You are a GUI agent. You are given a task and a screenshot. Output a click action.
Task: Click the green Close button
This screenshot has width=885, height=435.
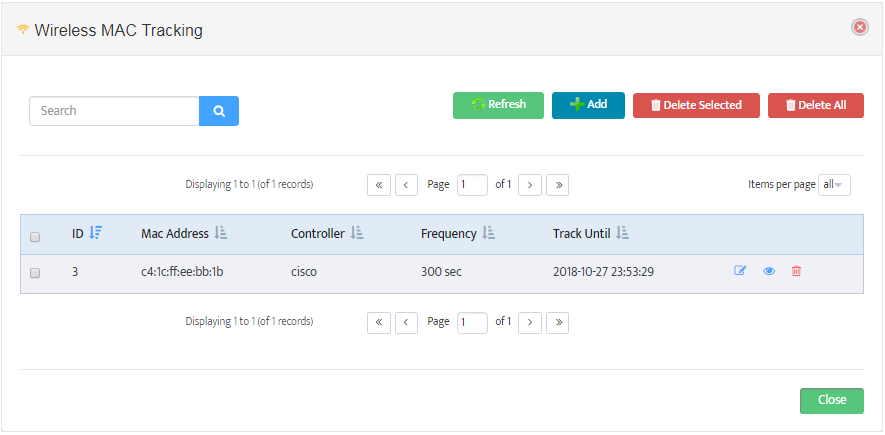(x=831, y=400)
